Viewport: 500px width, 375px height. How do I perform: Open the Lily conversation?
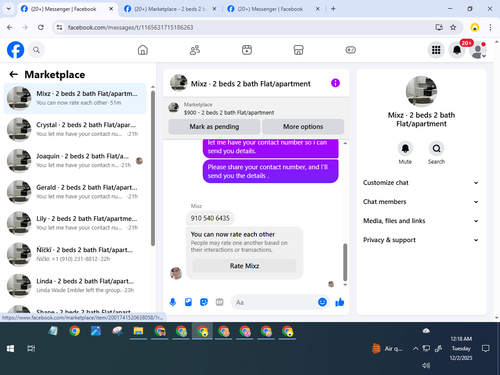(75, 223)
